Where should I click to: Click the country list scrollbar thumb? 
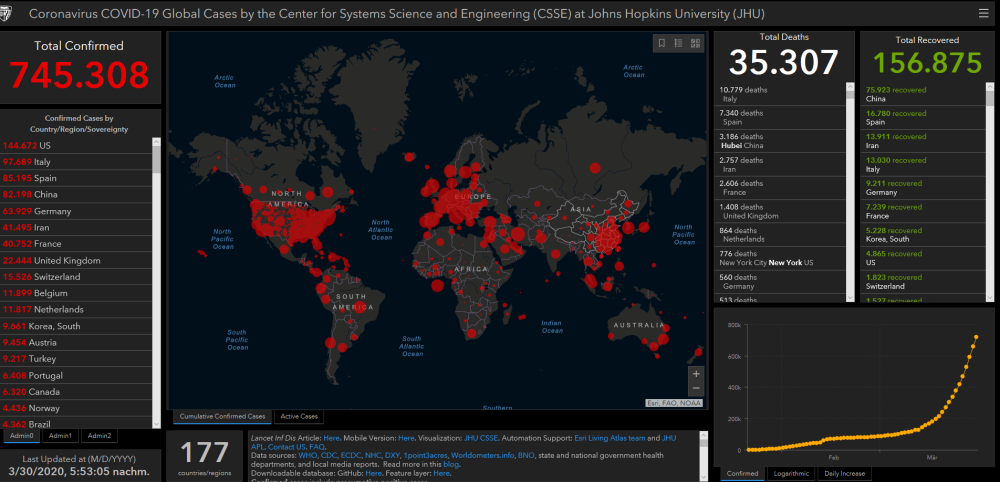click(156, 160)
